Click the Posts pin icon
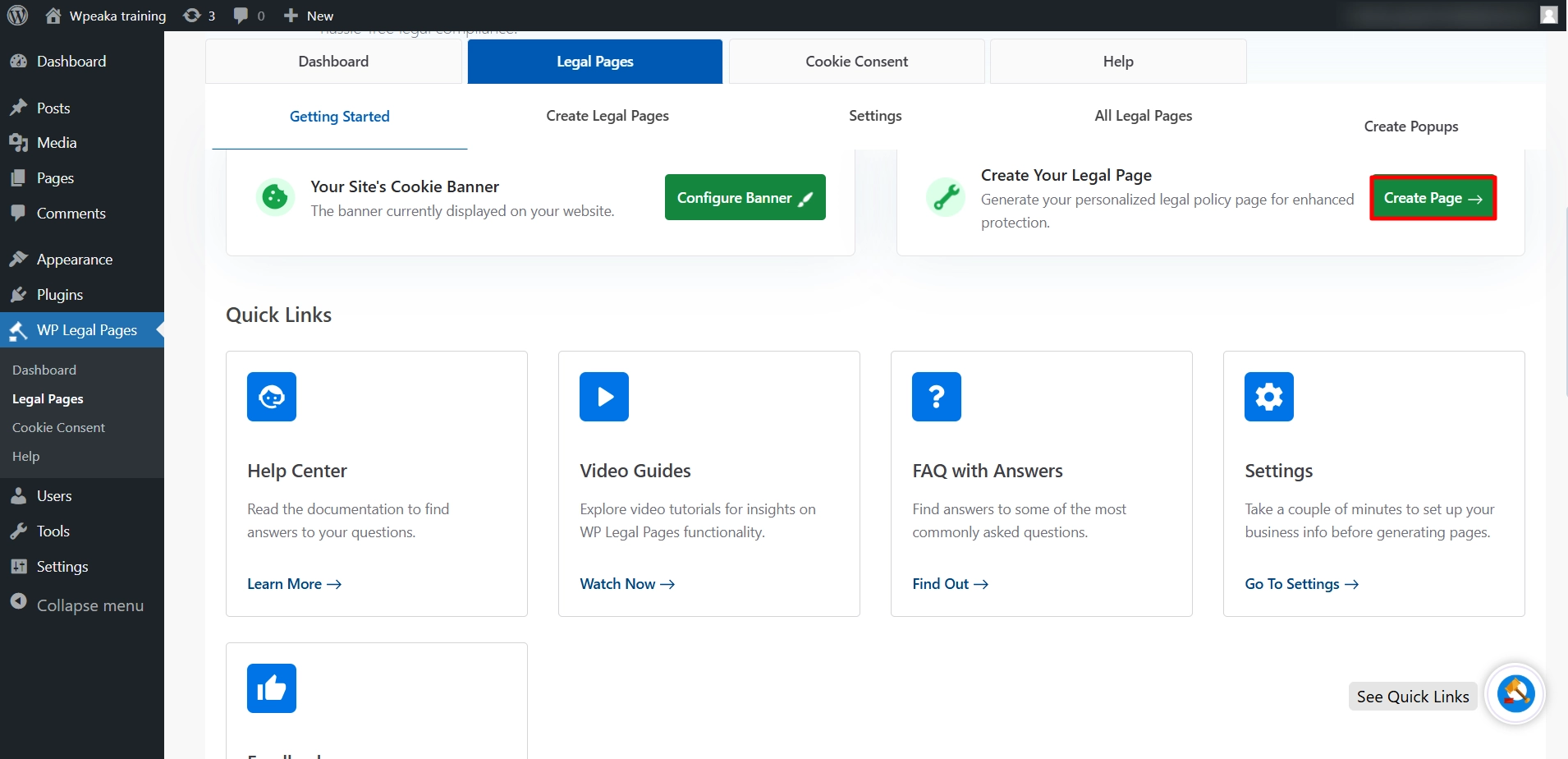The height and width of the screenshot is (759, 1568). tap(18, 108)
